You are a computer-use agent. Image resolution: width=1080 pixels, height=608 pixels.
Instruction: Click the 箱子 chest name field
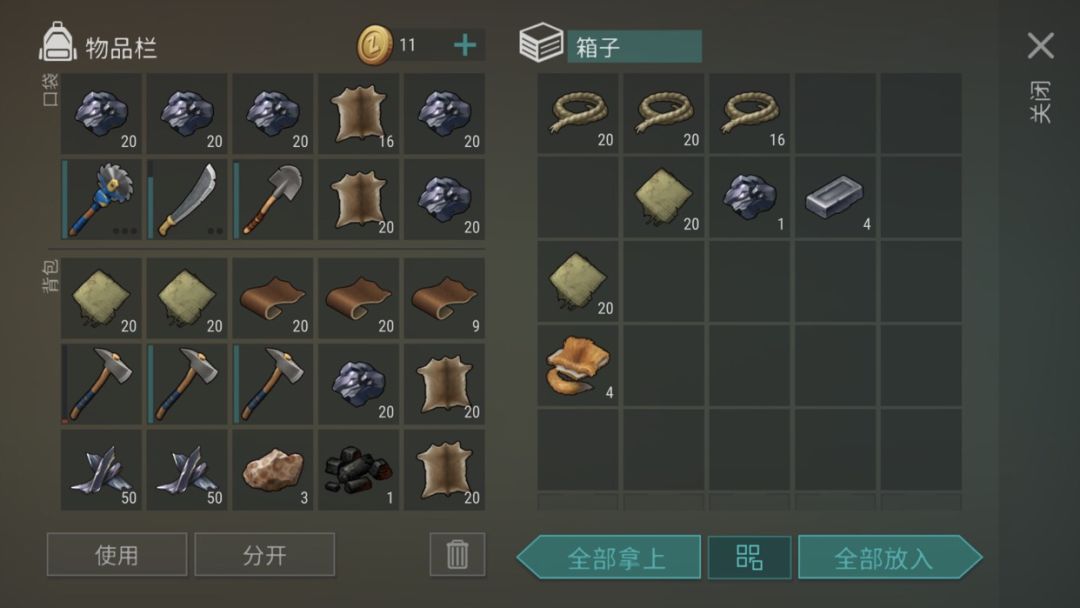(x=634, y=46)
